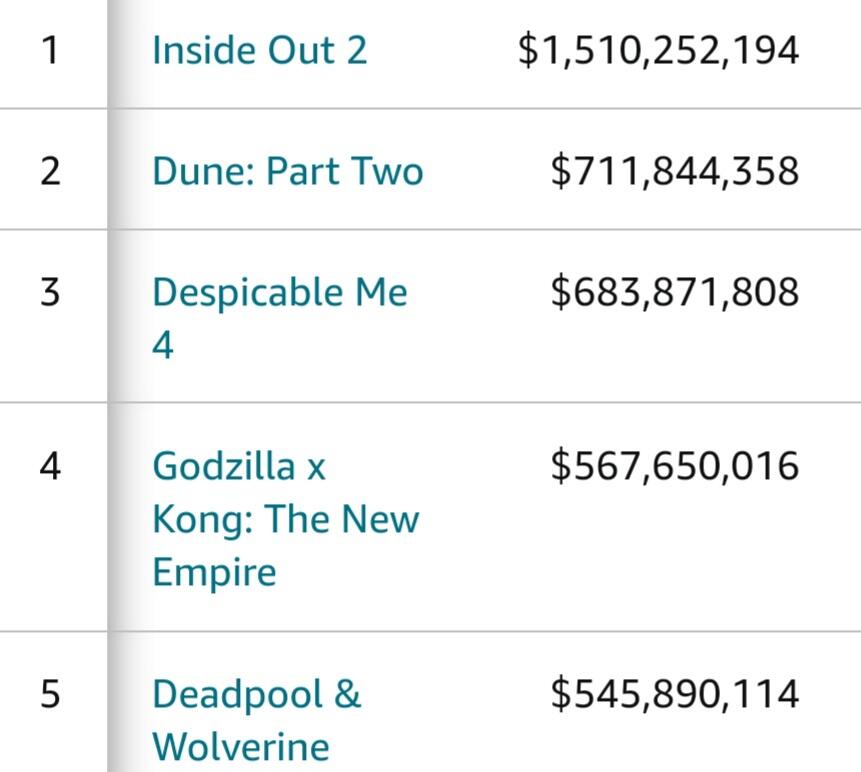Click the Kong: The New title line
The height and width of the screenshot is (772, 861).
coord(285,520)
